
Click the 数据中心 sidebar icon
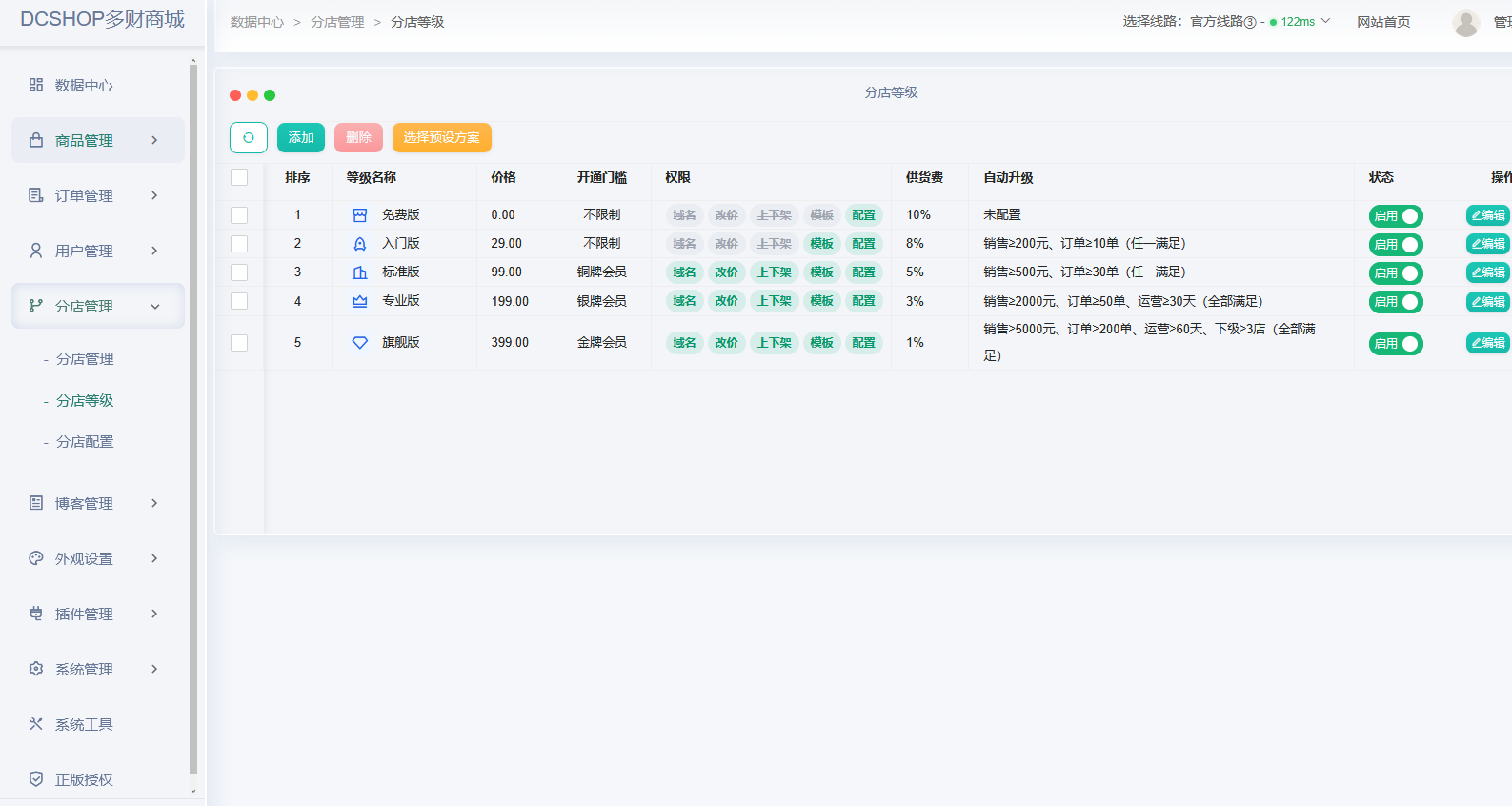coord(36,85)
